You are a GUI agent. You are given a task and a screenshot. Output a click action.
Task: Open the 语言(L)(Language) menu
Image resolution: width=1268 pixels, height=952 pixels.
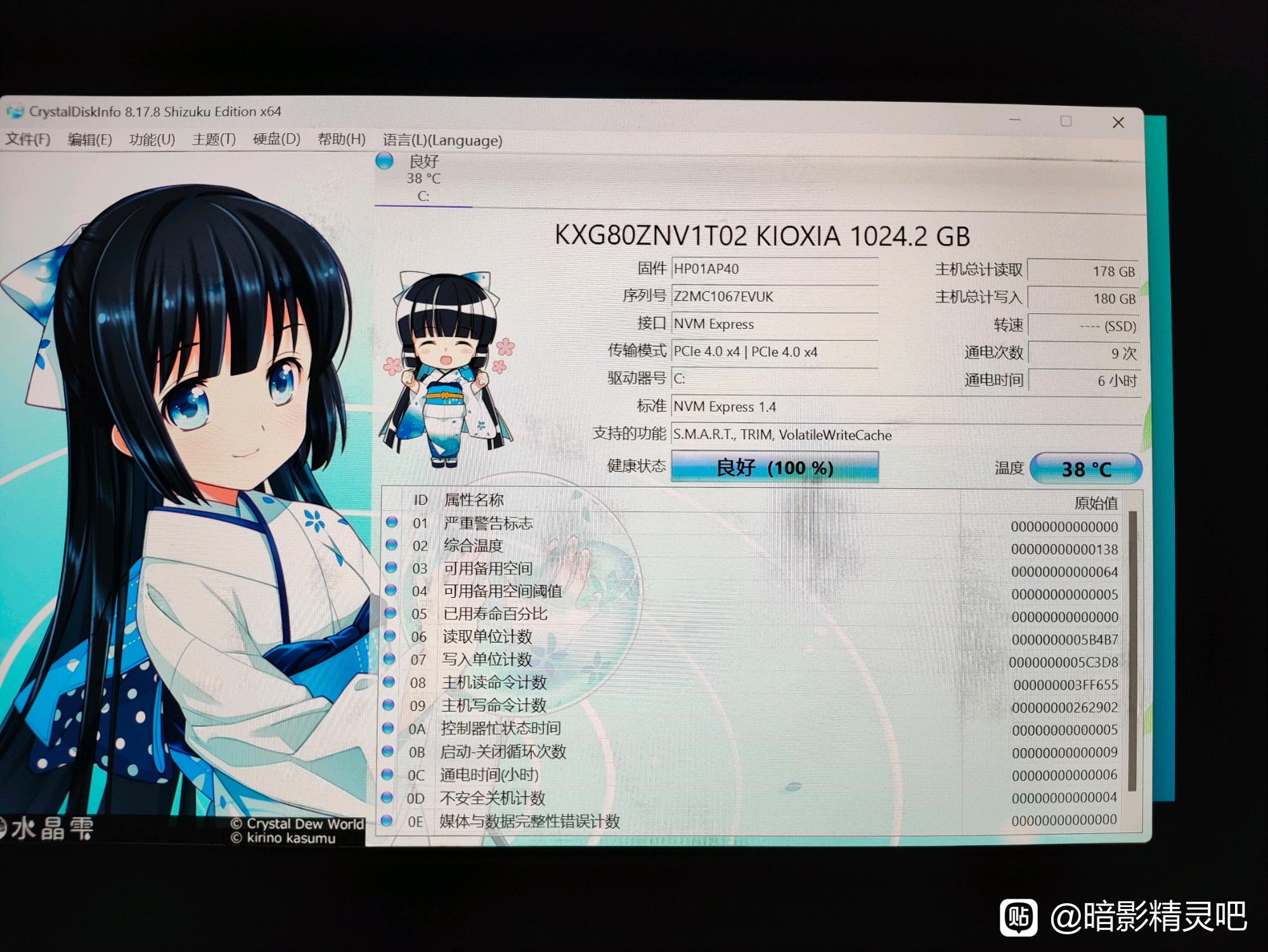(x=442, y=140)
